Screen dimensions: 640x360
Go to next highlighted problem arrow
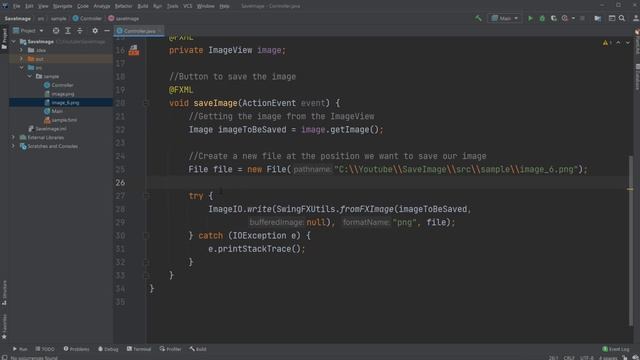(x=628, y=42)
